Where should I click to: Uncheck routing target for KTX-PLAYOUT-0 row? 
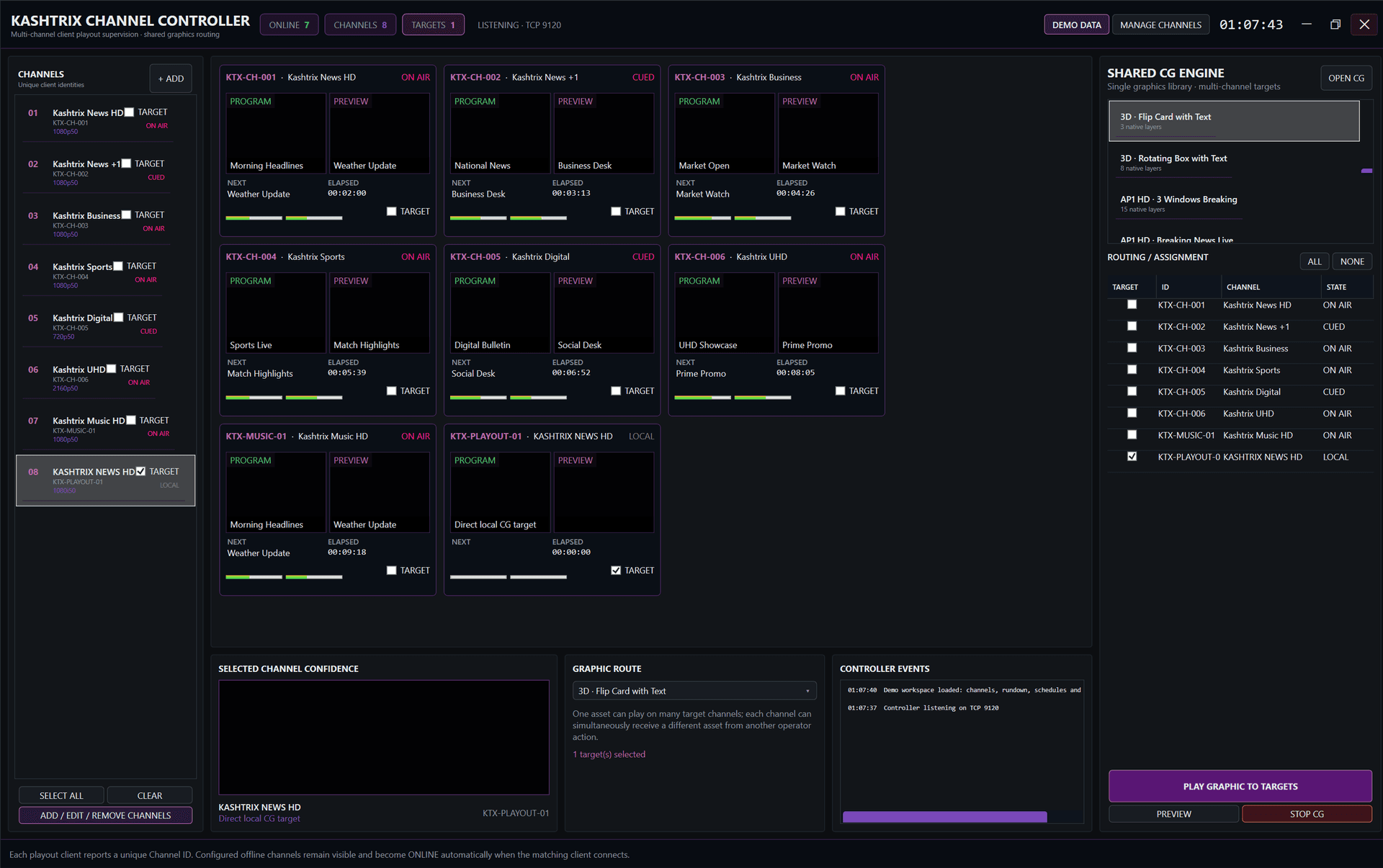point(1132,456)
